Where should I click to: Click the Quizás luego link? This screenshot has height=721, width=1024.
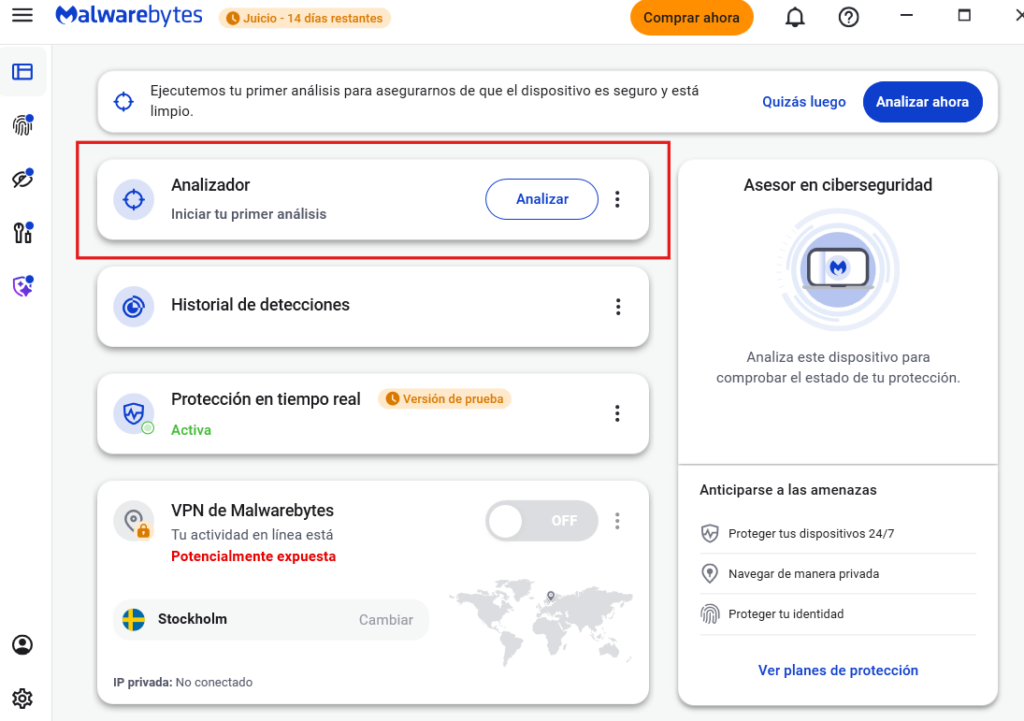803,102
